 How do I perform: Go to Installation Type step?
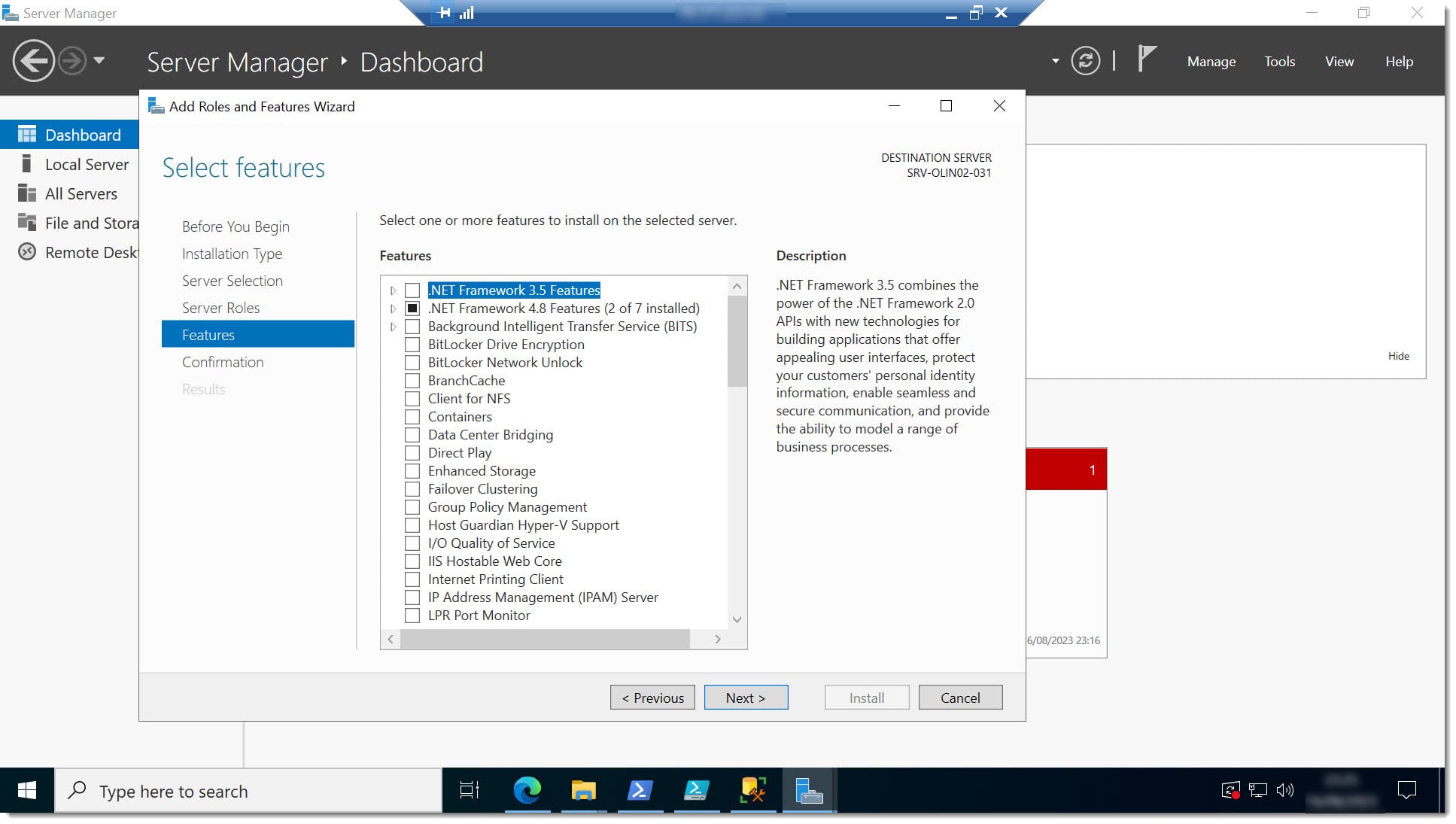232,254
